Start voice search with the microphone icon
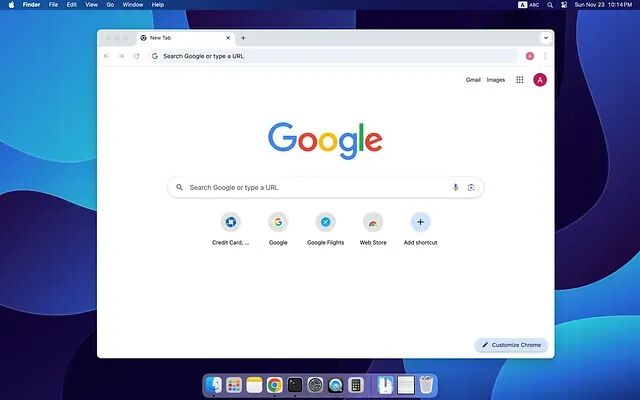The width and height of the screenshot is (640, 400). click(456, 187)
